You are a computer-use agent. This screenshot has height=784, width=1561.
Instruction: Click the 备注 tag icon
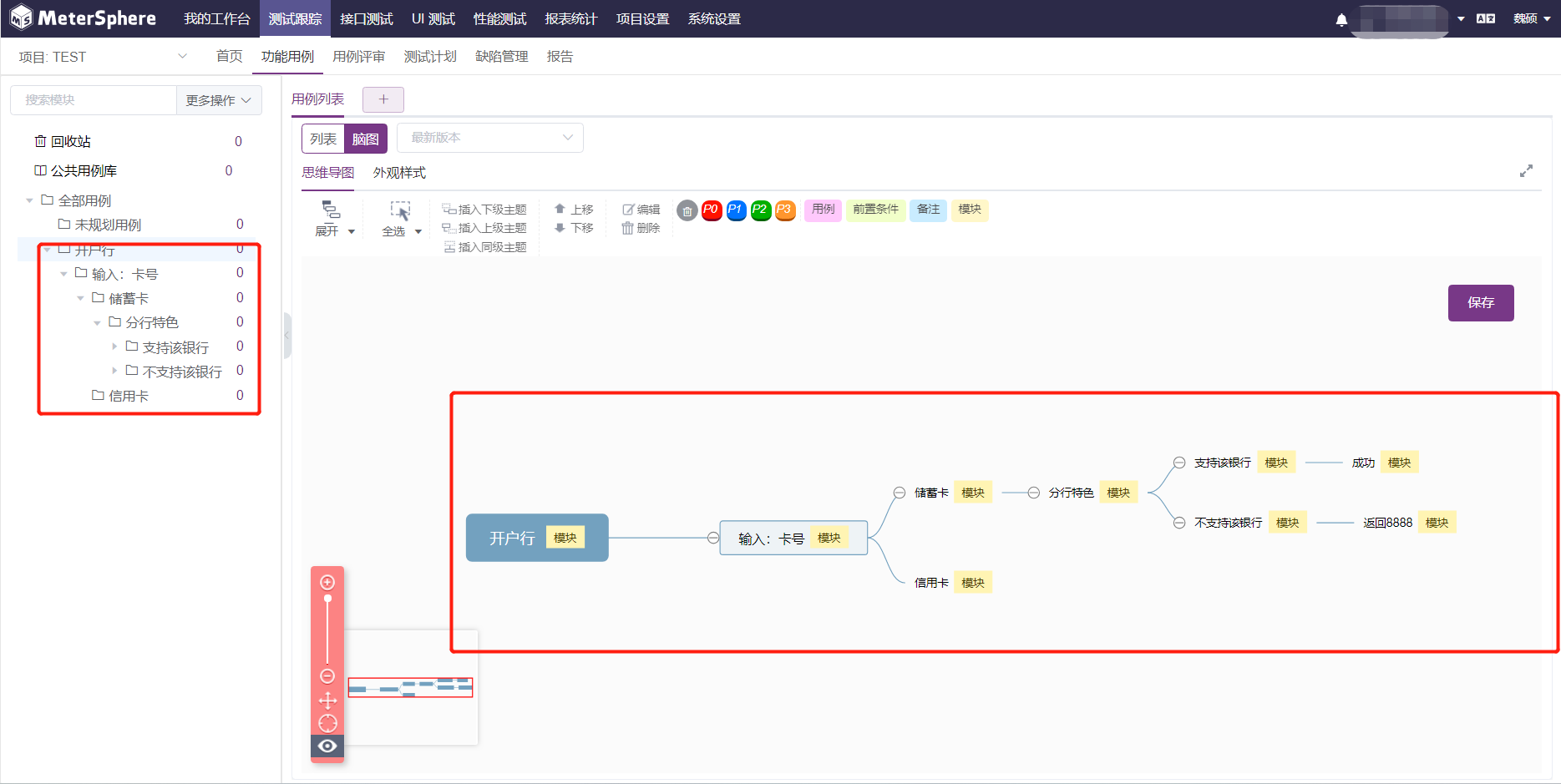(x=928, y=210)
